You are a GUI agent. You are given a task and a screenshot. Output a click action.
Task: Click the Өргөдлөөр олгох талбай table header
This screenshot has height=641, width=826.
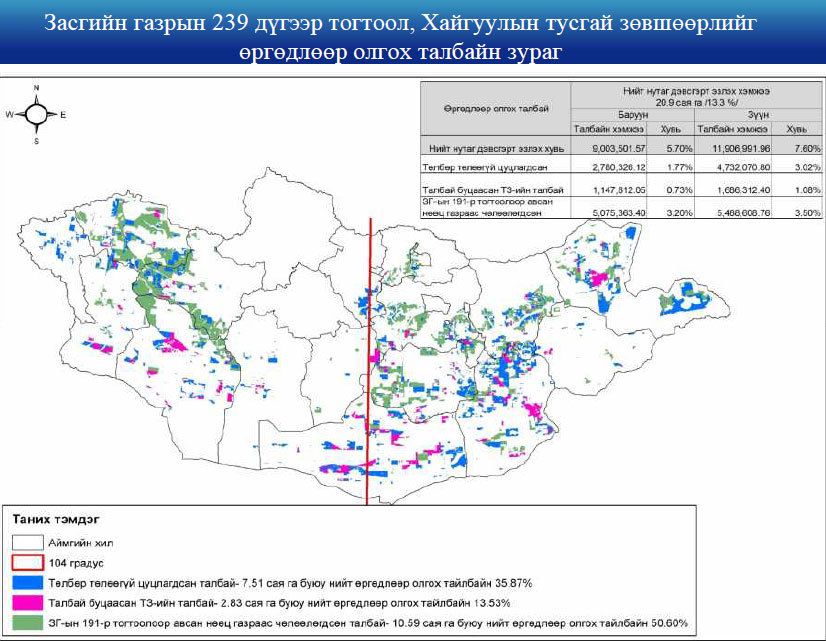[496, 107]
